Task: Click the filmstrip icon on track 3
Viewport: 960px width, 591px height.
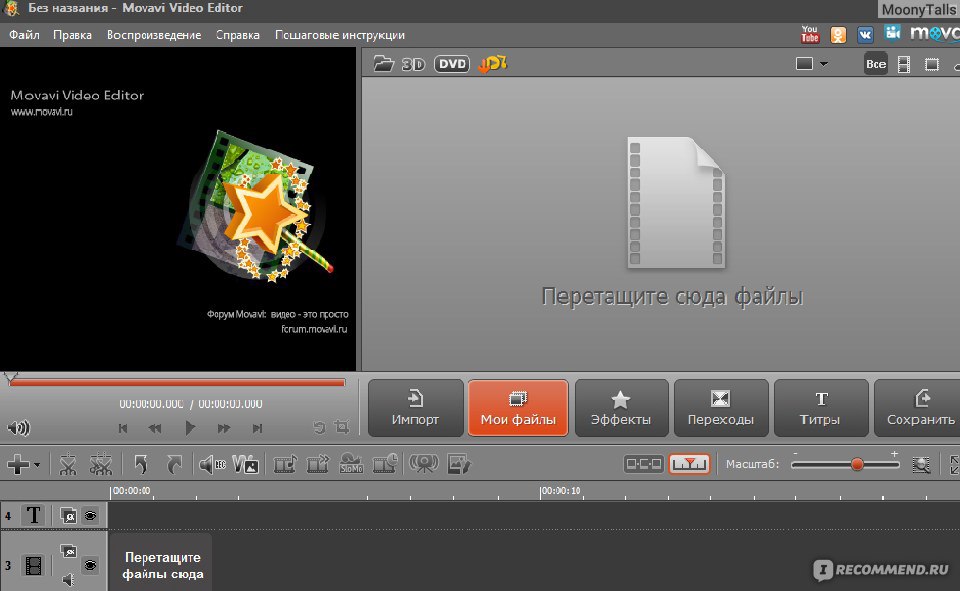Action: (34, 565)
